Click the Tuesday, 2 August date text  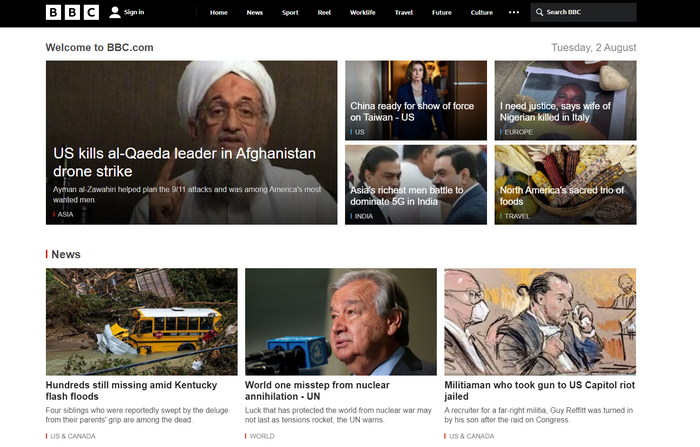594,47
